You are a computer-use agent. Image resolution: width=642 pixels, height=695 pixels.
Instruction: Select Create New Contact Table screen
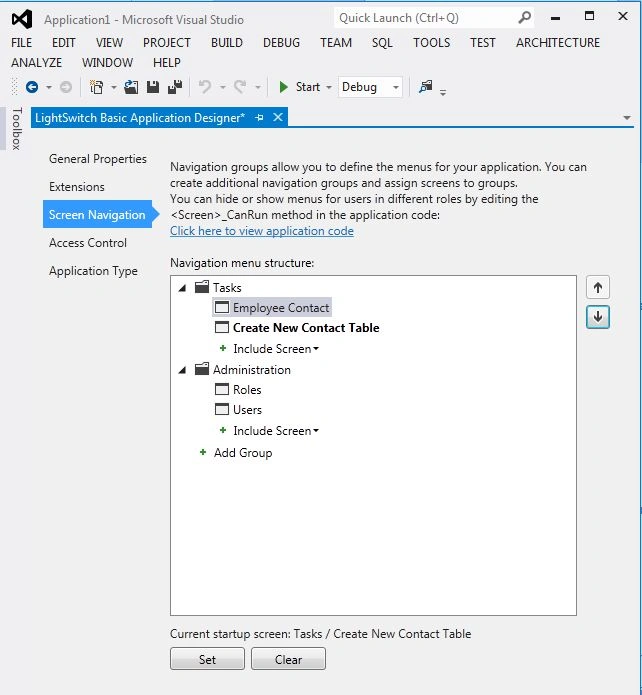pyautogui.click(x=306, y=328)
